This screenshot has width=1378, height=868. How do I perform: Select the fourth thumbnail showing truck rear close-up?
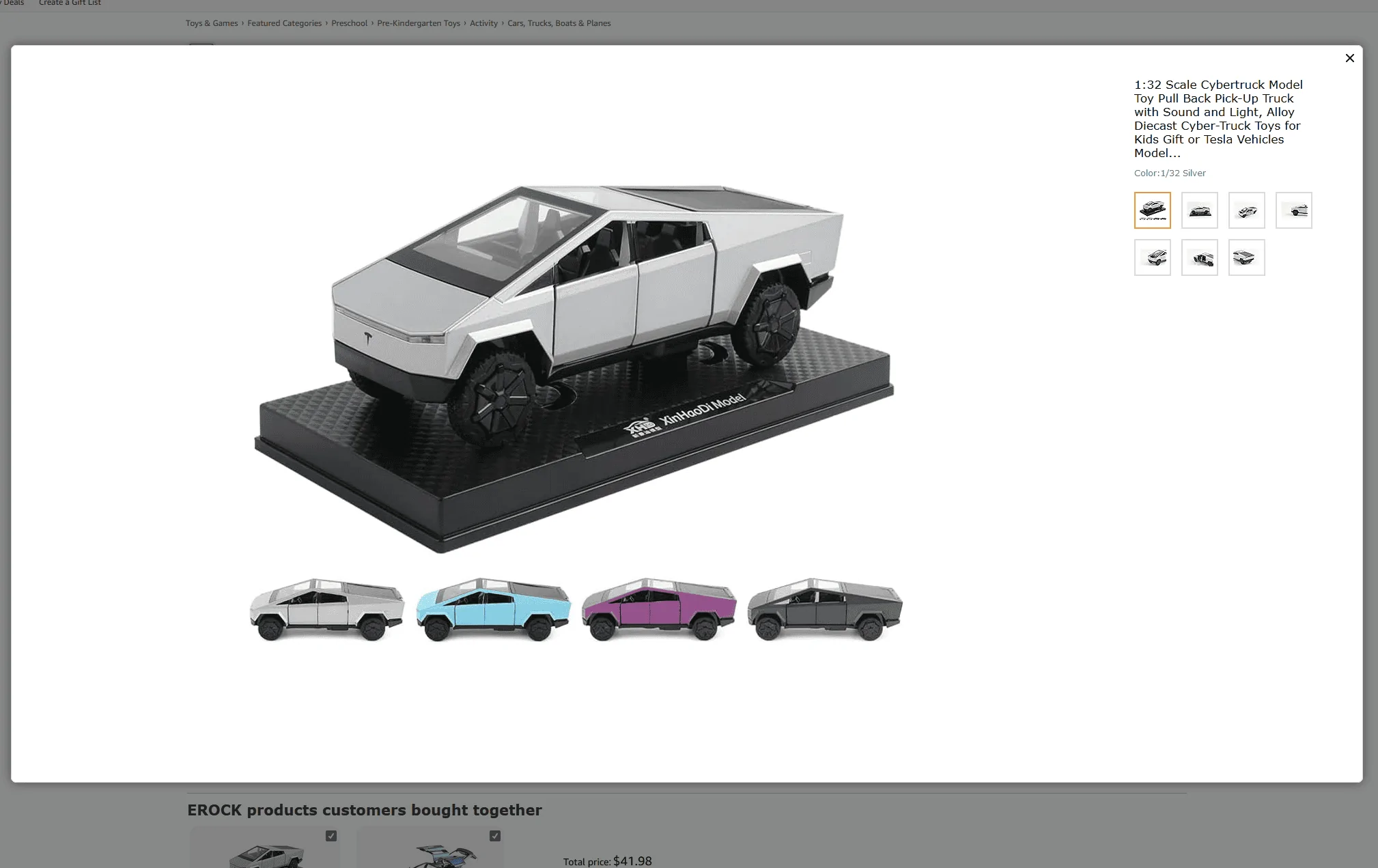1293,210
